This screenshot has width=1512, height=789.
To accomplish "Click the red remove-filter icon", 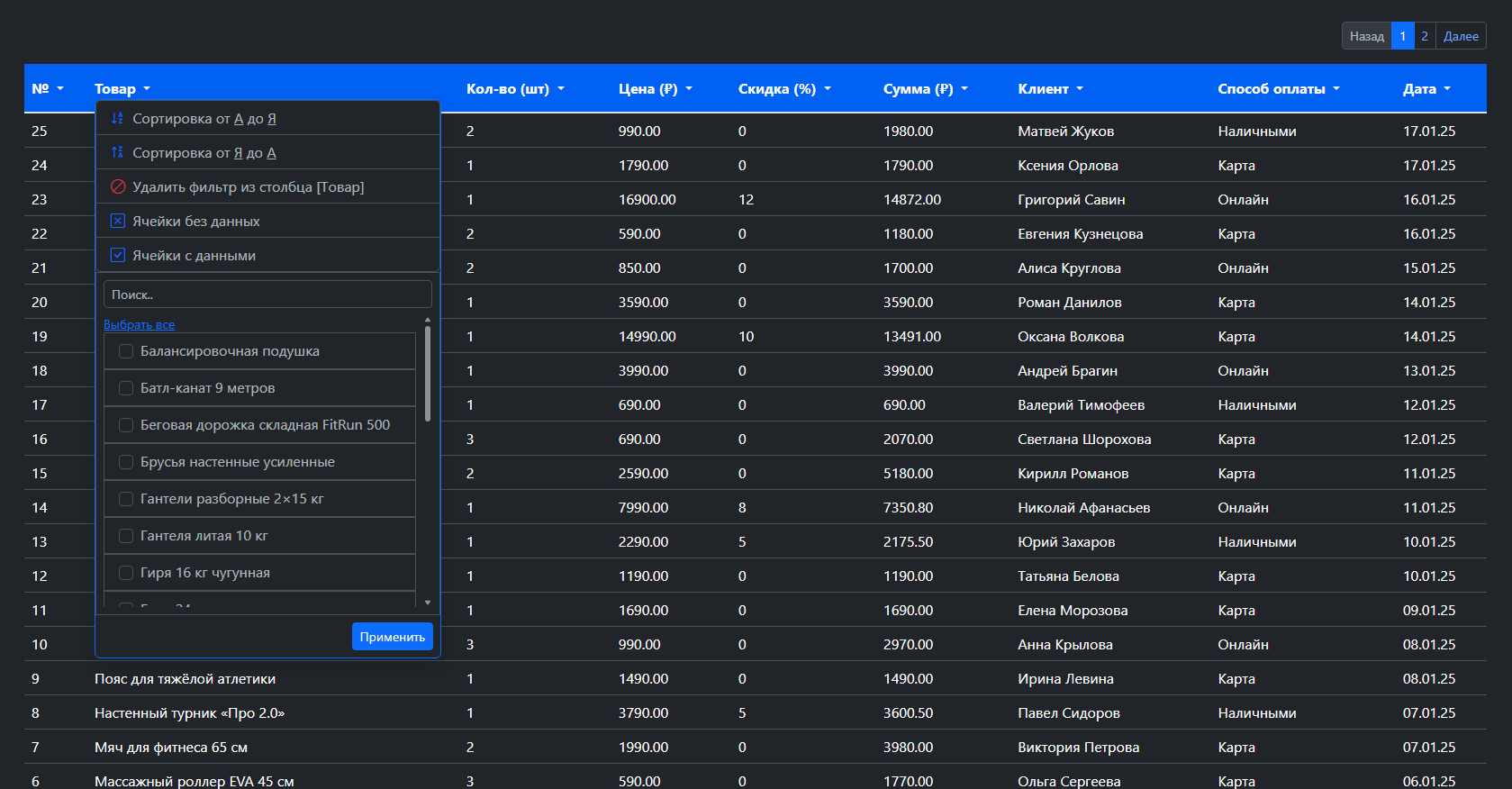I will click(117, 186).
